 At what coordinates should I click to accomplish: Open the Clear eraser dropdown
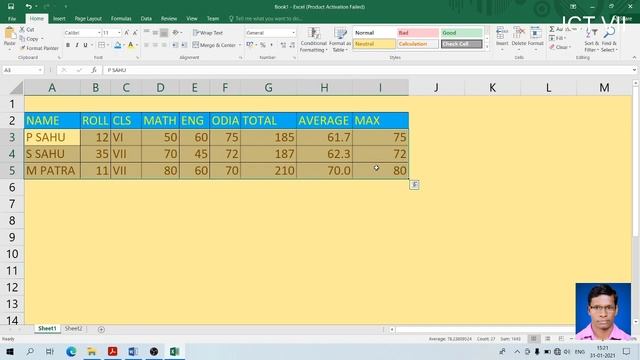click(x=560, y=47)
